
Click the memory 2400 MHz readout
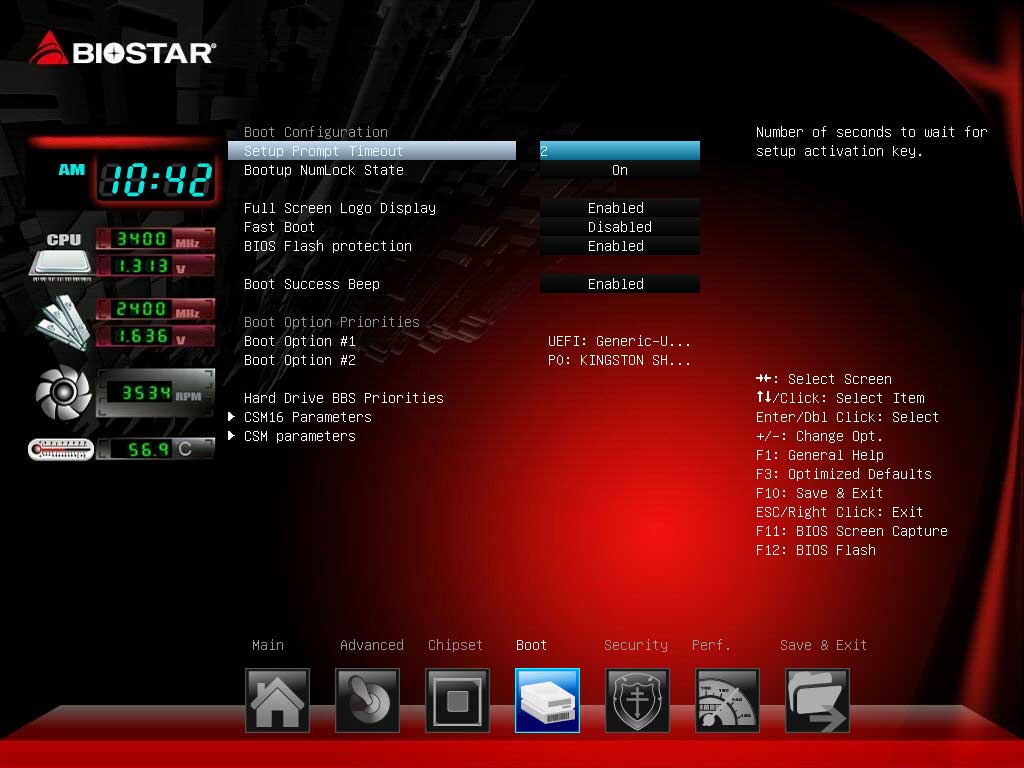pos(155,309)
